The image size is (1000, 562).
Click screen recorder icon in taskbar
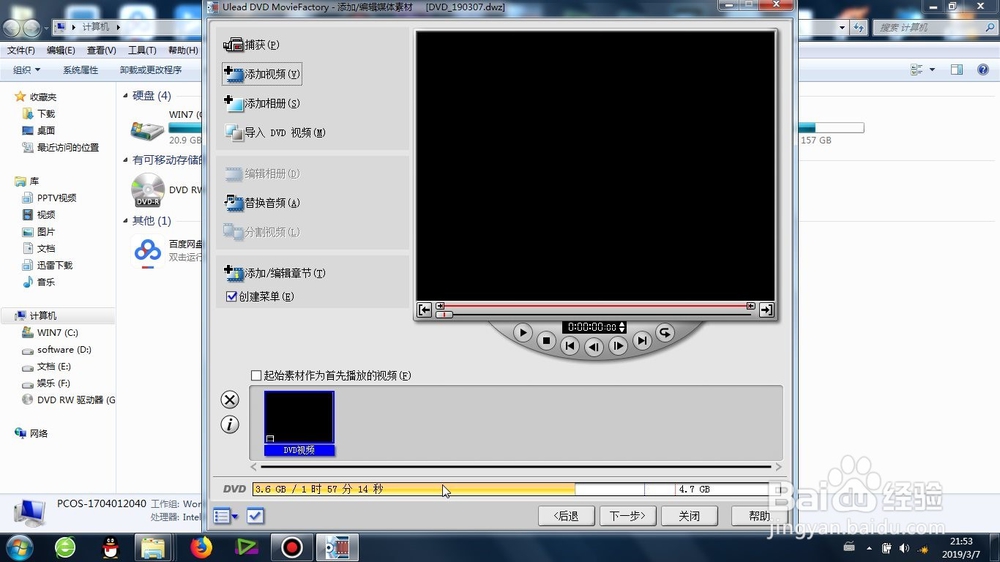pos(292,547)
